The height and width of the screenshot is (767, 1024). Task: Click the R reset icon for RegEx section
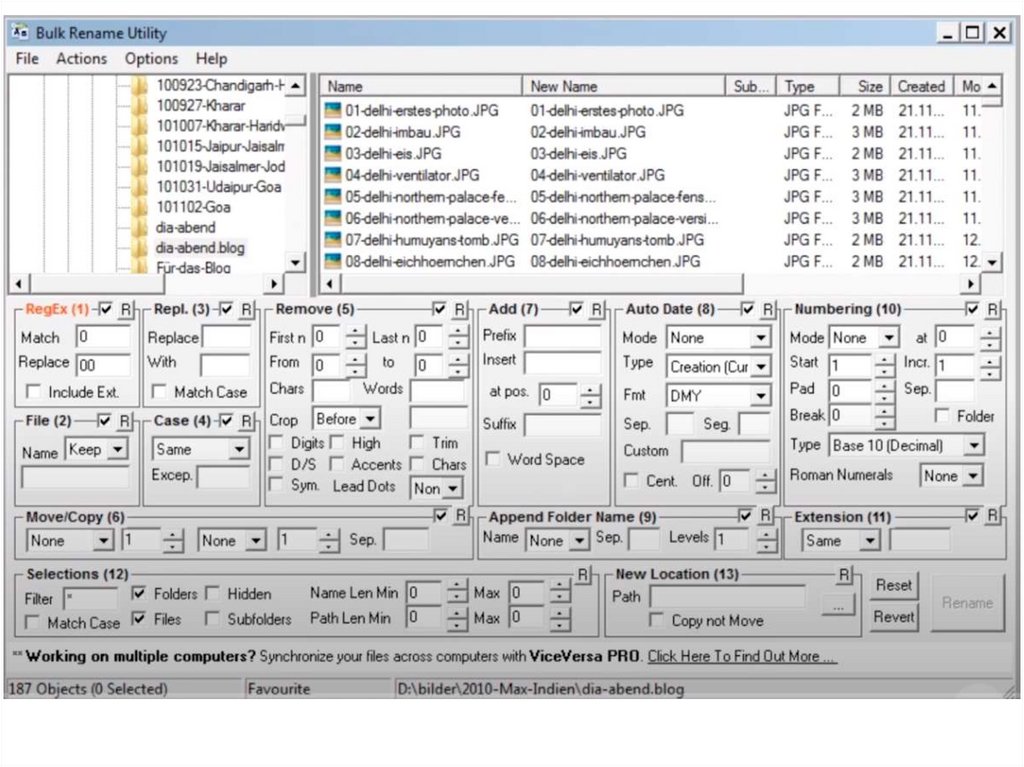125,310
